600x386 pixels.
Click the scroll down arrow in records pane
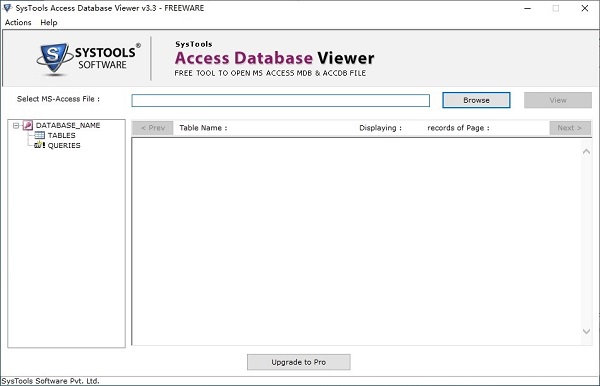point(586,331)
